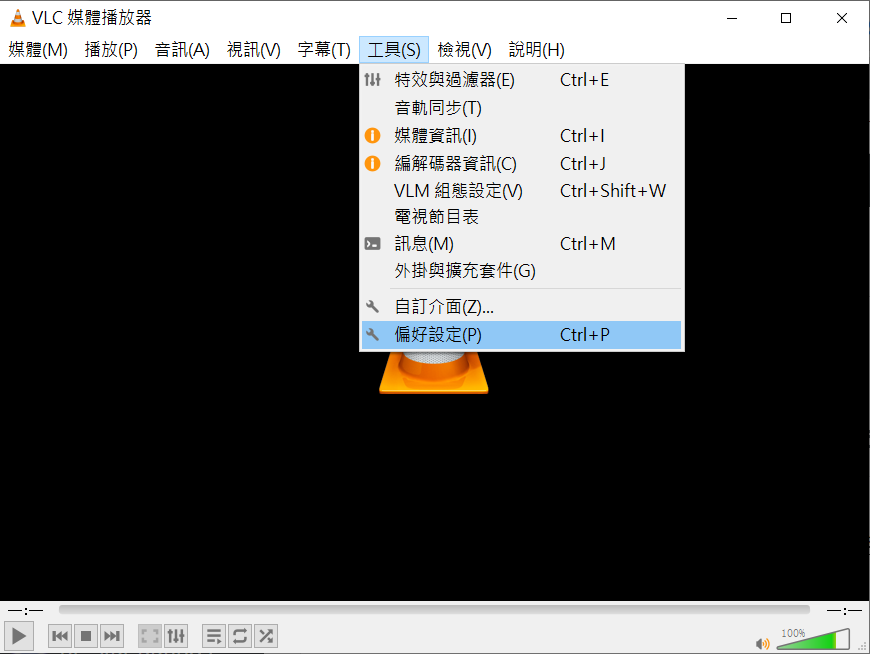Image resolution: width=870 pixels, height=654 pixels.
Task: Toggle fullscreen video mode
Action: [x=150, y=636]
